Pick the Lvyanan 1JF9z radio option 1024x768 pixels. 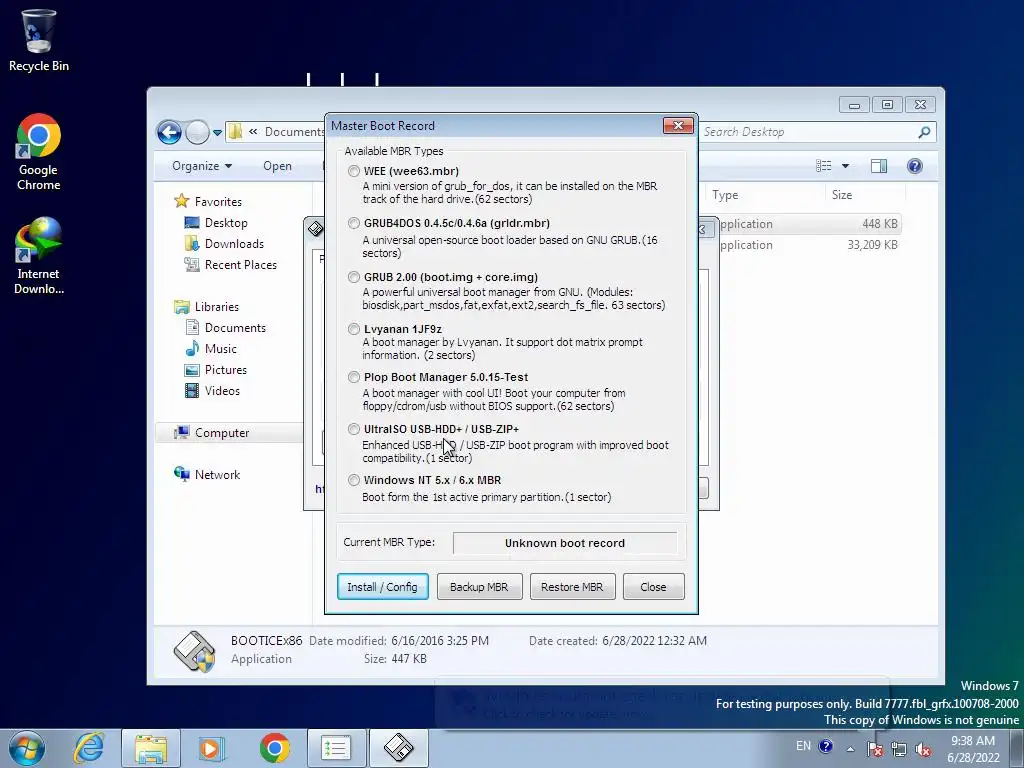(x=353, y=329)
